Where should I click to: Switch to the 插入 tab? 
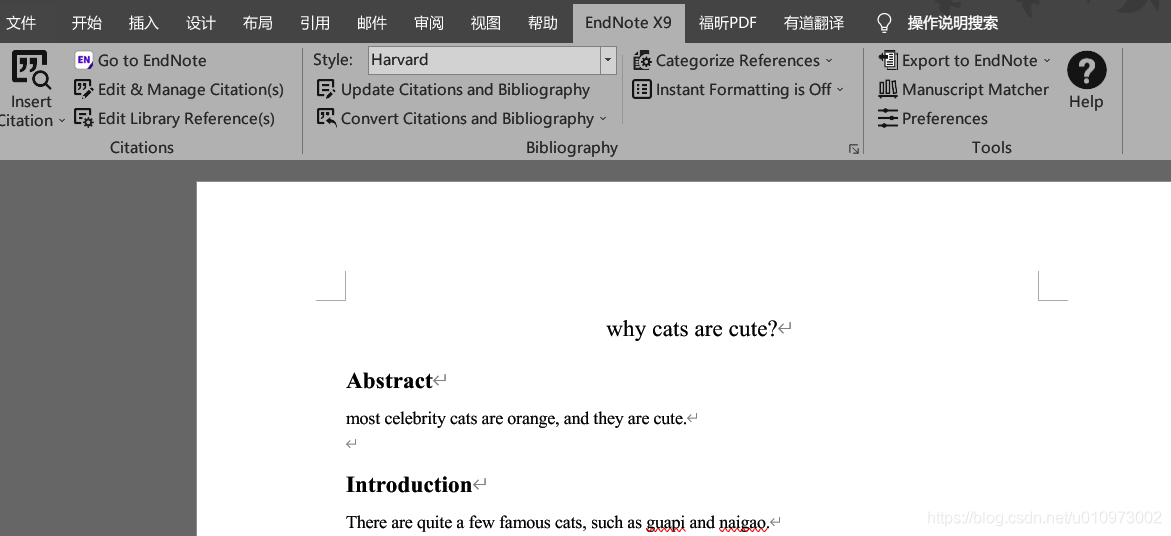(143, 23)
